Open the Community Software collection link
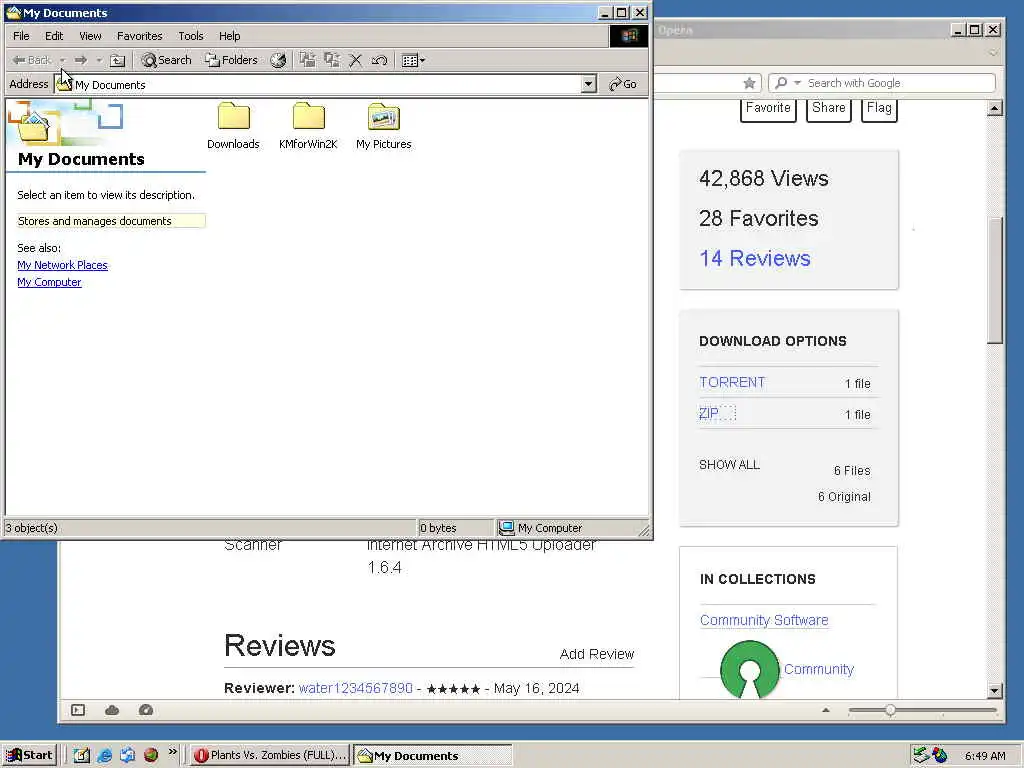Image resolution: width=1024 pixels, height=768 pixels. (763, 620)
